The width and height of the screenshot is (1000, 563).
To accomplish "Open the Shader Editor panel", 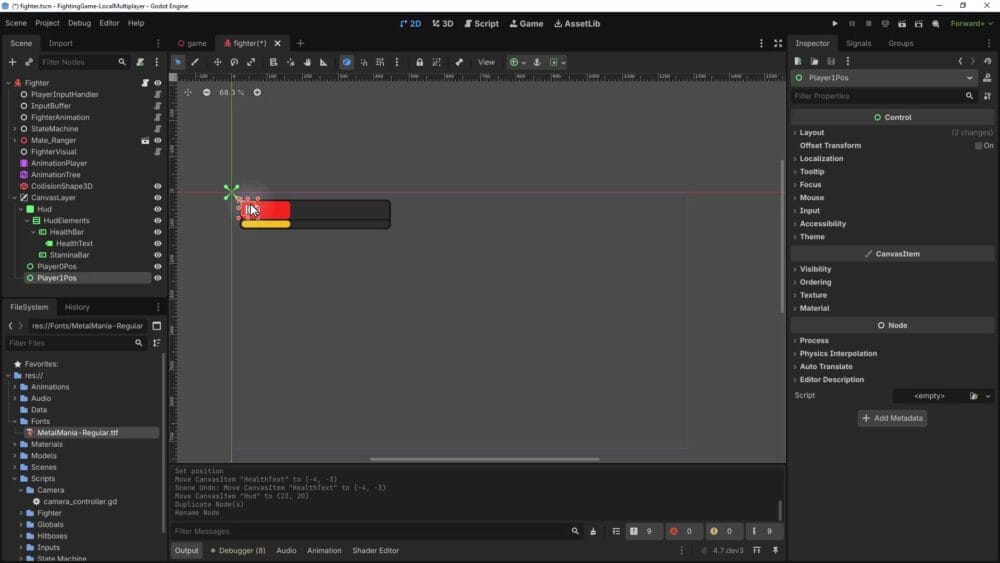I will (376, 550).
